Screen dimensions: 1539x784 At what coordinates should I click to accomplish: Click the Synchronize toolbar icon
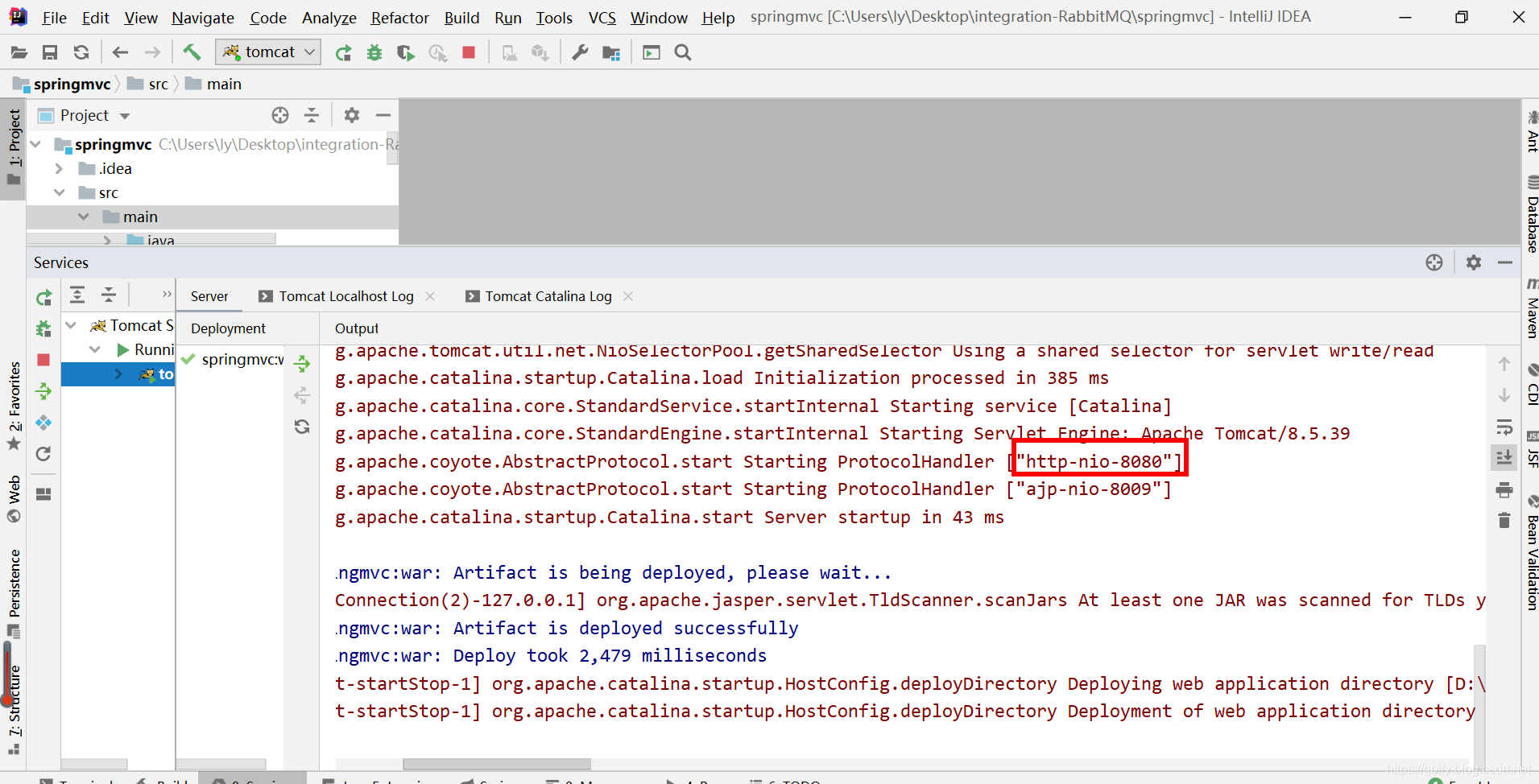(81, 53)
